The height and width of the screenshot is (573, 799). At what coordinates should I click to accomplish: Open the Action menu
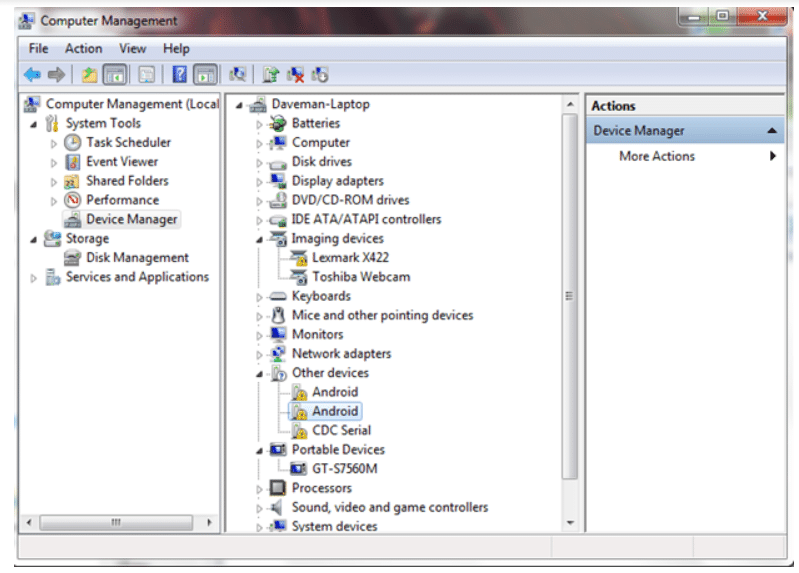click(x=83, y=48)
